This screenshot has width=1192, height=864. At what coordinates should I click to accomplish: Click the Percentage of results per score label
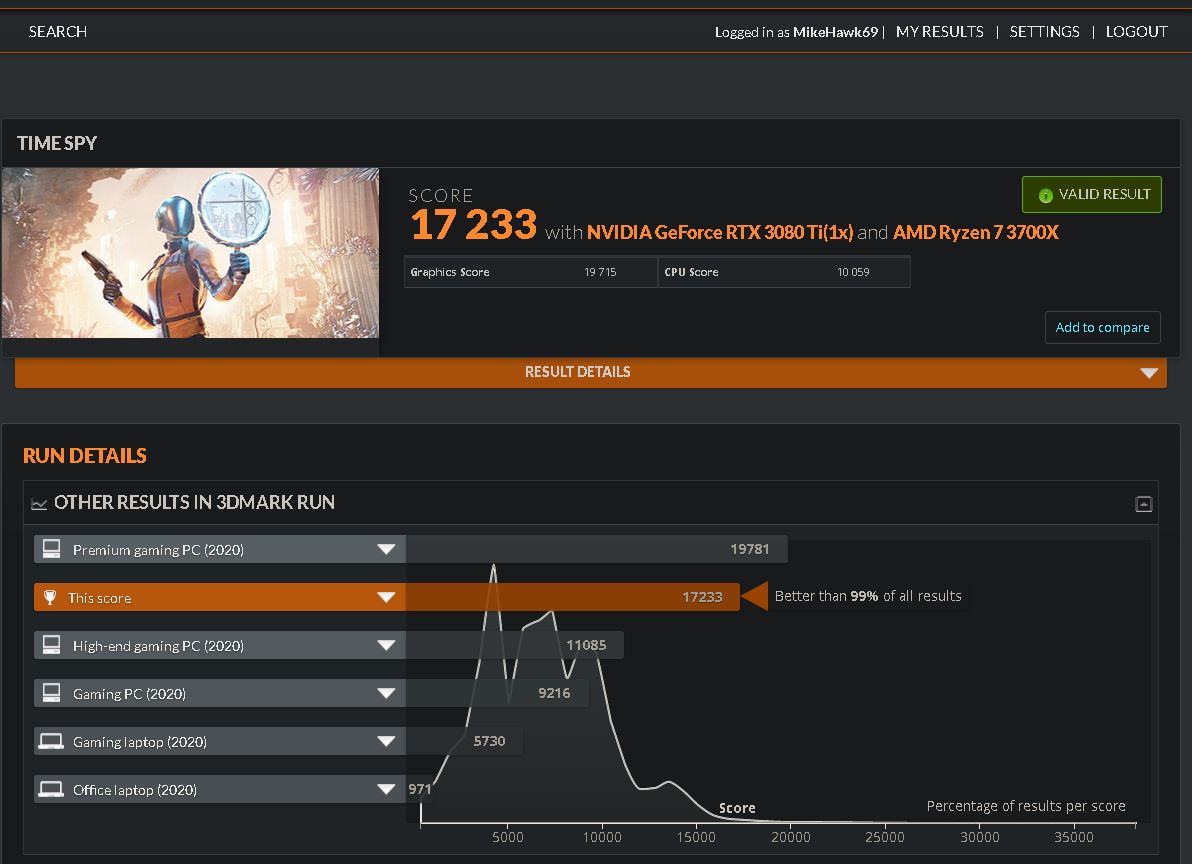point(1026,806)
